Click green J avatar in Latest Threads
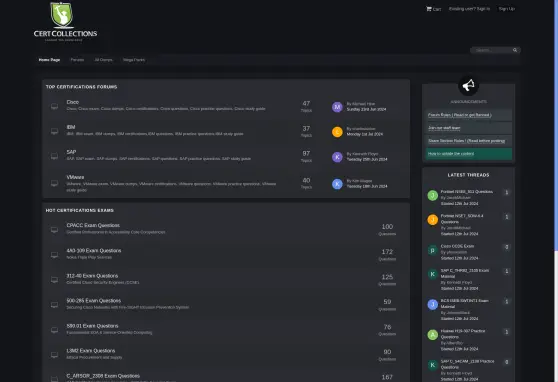Image resolution: width=558 pixels, height=382 pixels. (432, 195)
